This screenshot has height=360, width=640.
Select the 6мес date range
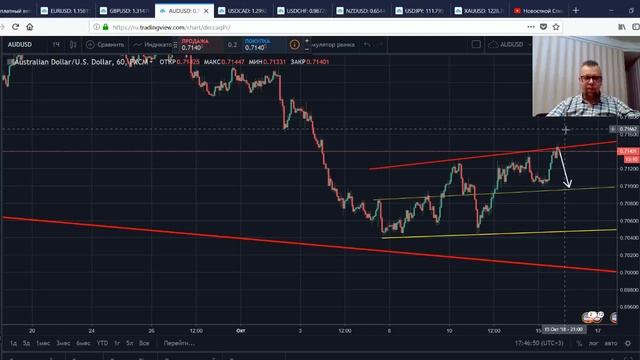[83, 343]
